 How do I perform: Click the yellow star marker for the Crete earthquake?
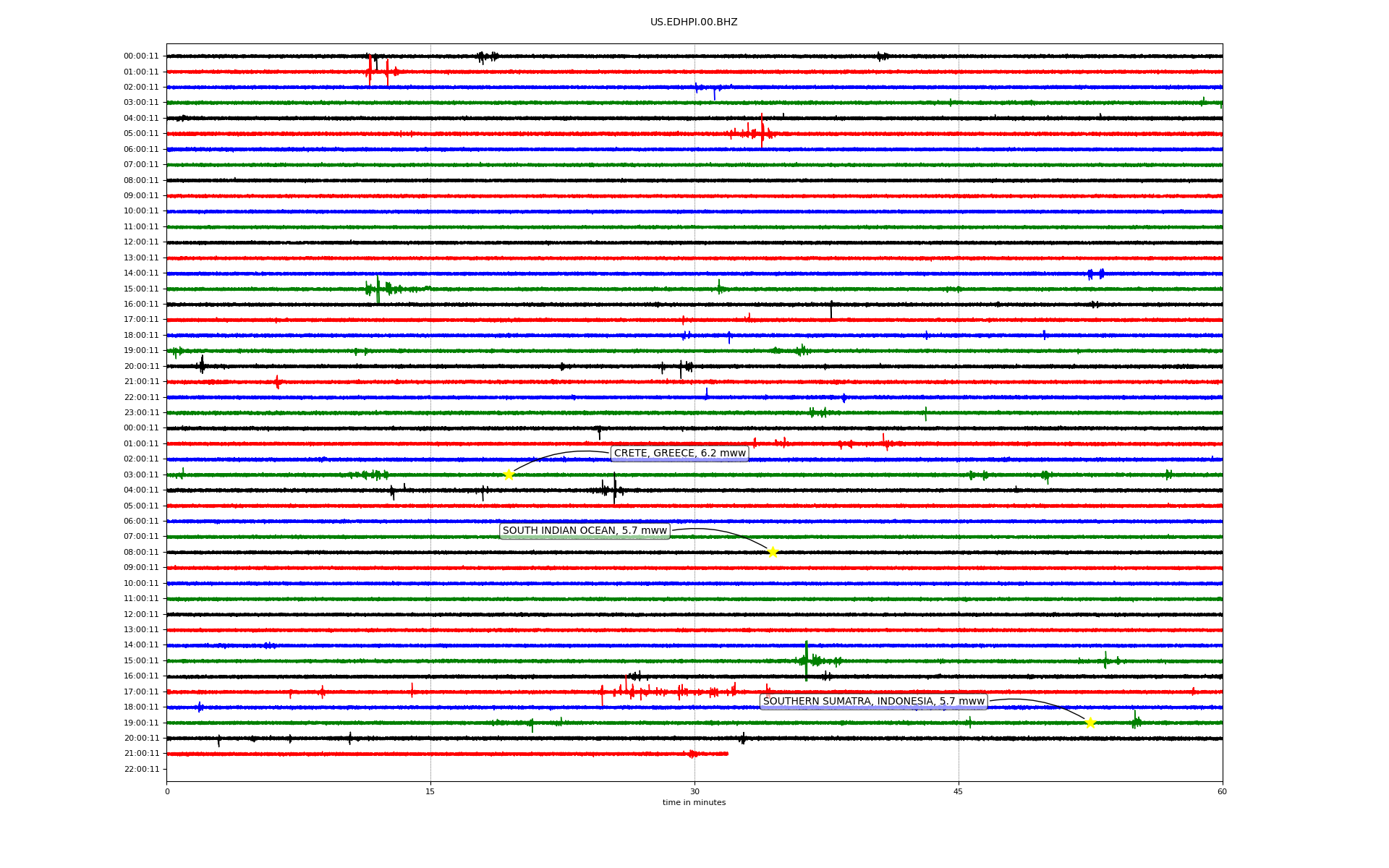tap(509, 475)
